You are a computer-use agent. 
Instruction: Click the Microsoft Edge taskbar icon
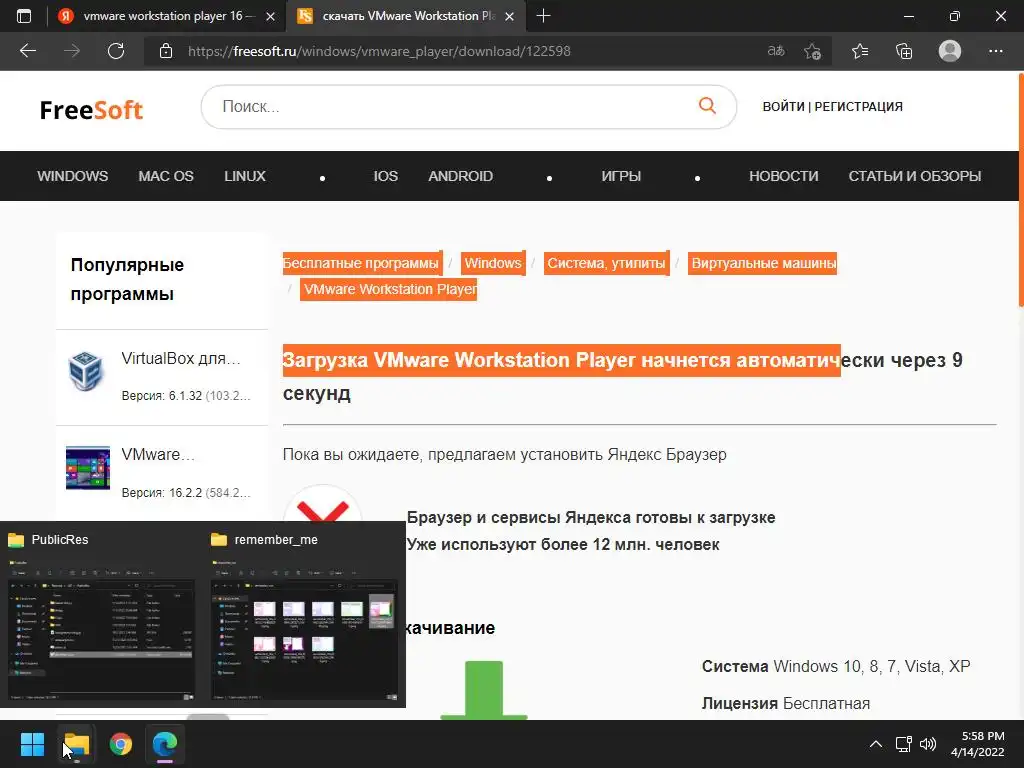[165, 744]
